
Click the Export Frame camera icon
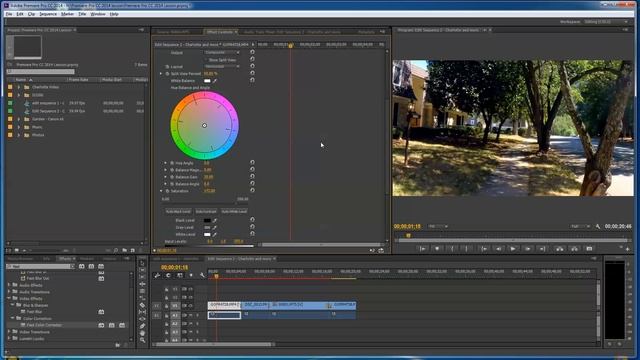[x=589, y=248]
